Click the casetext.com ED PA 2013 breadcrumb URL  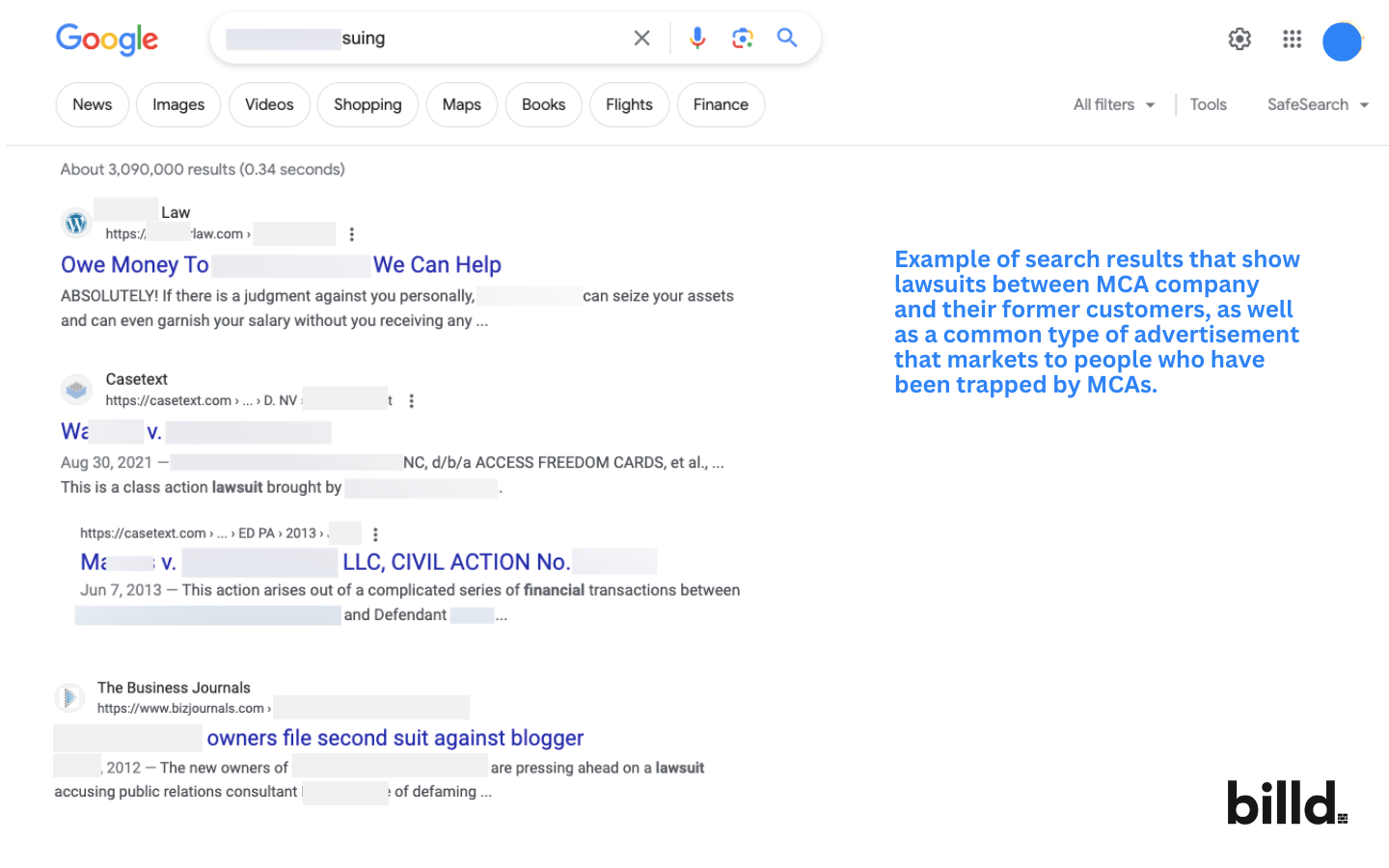220,533
